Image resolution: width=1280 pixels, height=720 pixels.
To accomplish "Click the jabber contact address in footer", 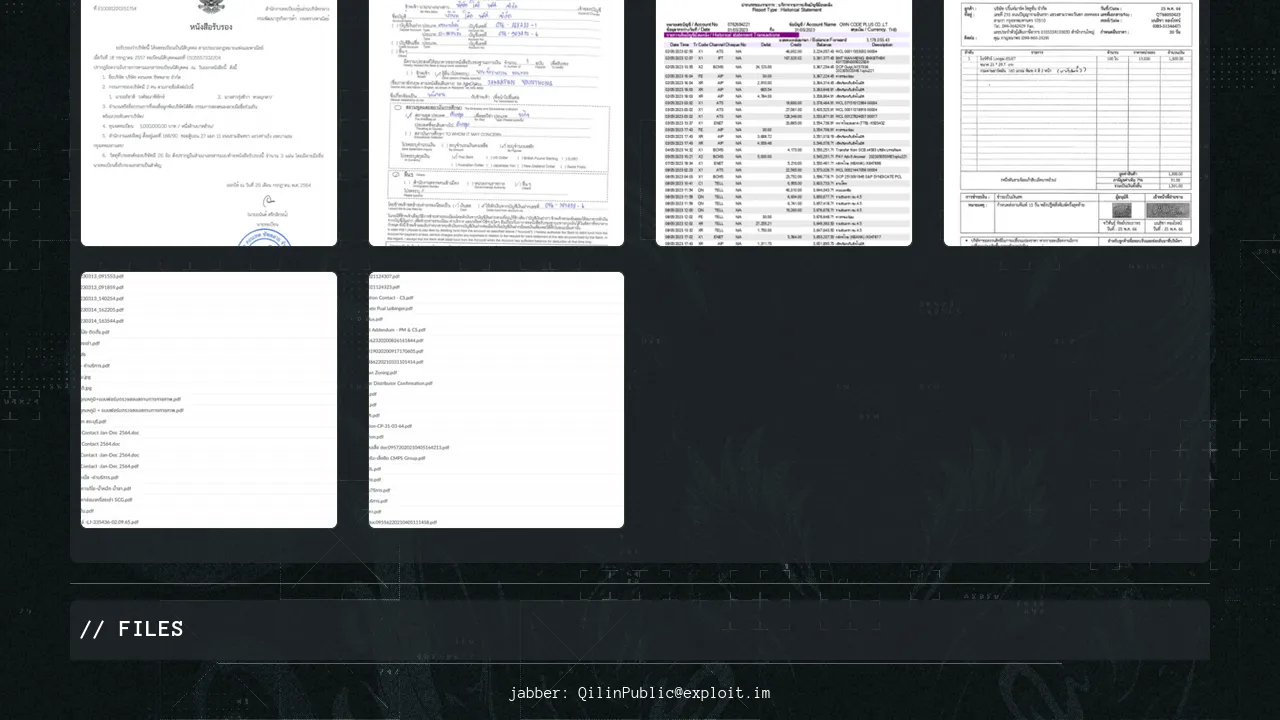I will coord(674,693).
